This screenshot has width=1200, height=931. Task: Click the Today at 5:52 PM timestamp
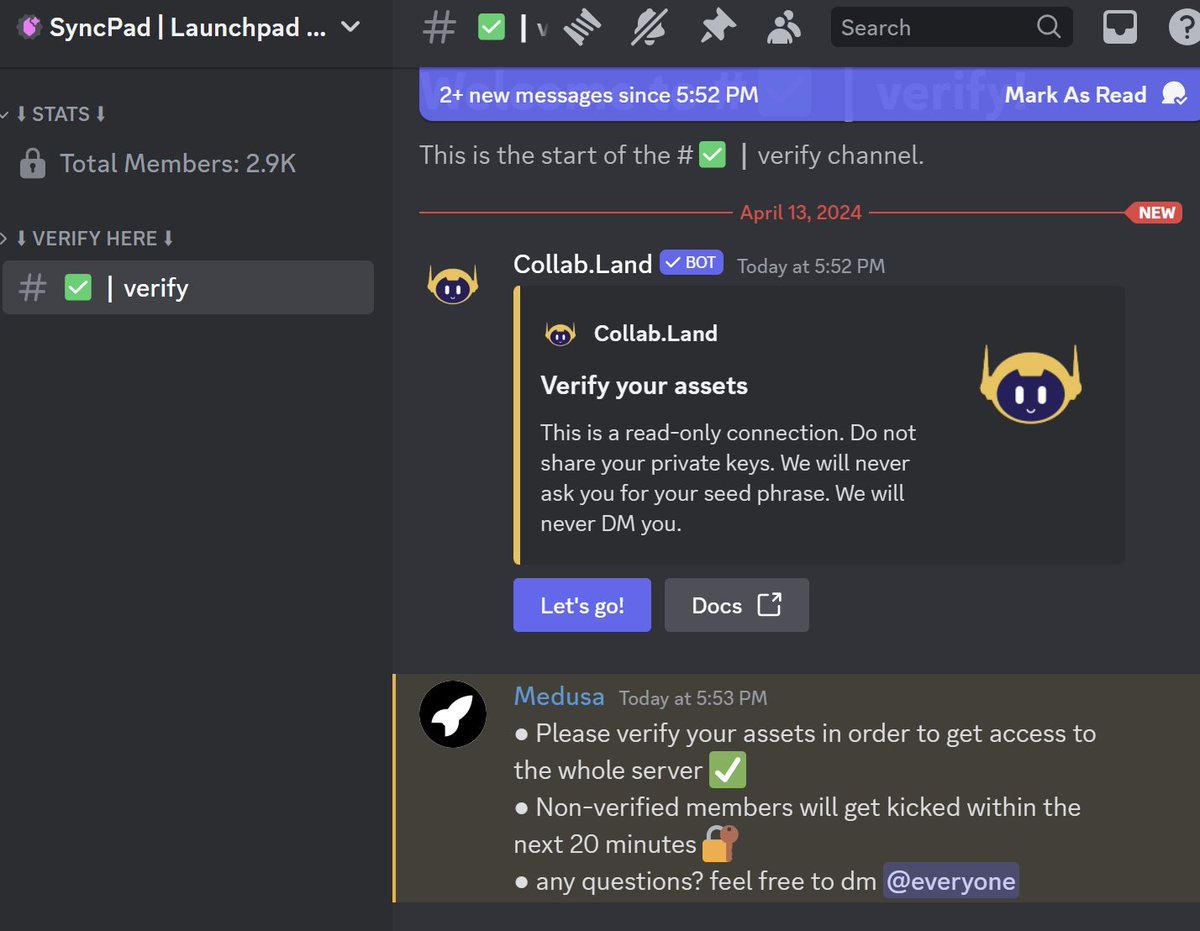coord(811,266)
